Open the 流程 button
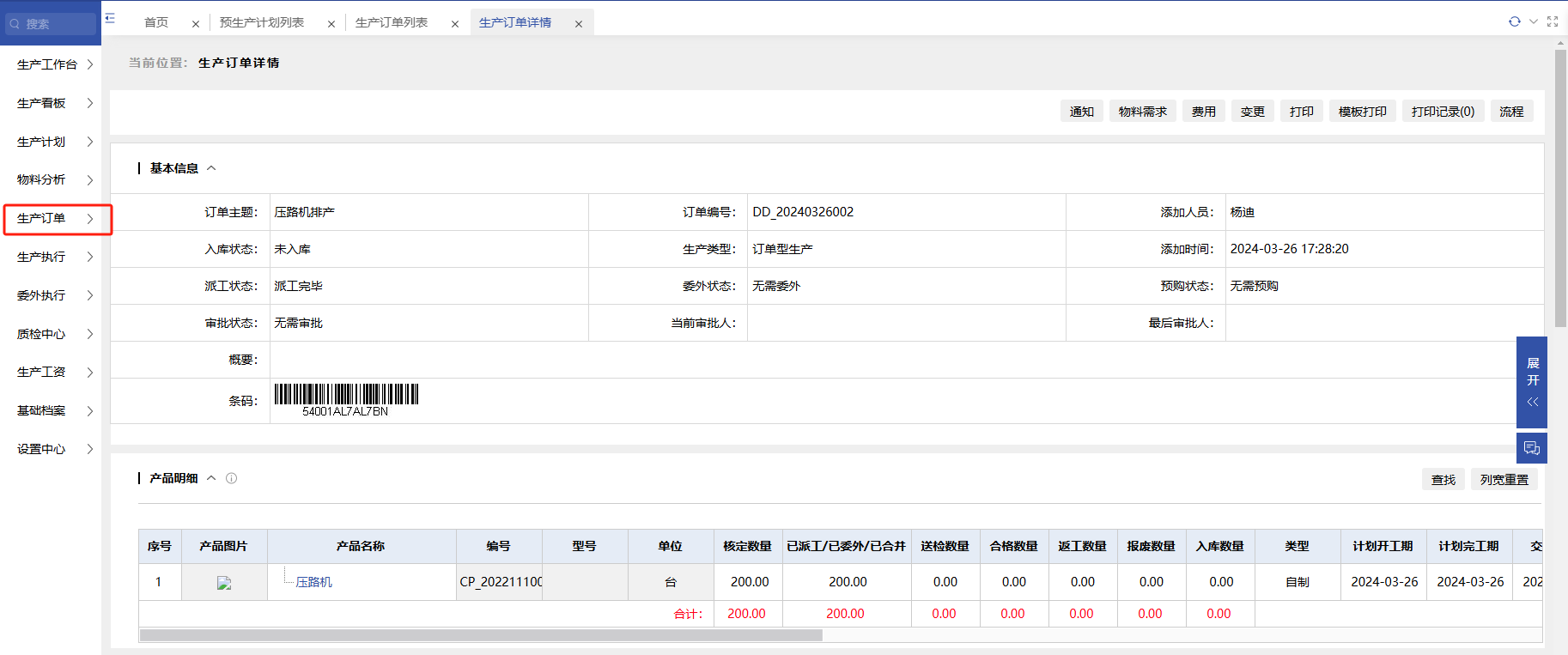This screenshot has height=655, width=1568. 1512,112
